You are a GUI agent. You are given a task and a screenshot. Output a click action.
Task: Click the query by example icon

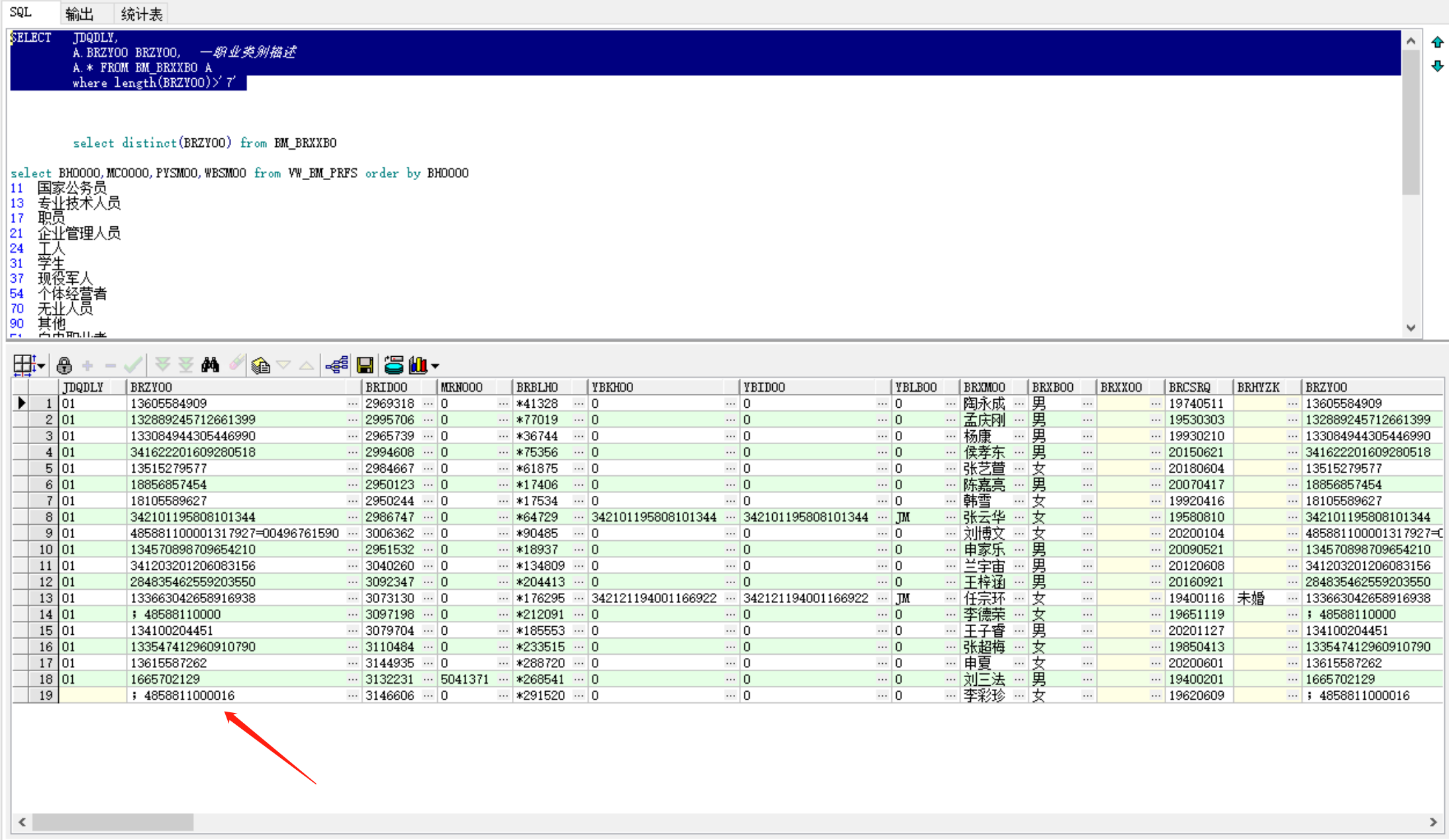(x=260, y=365)
